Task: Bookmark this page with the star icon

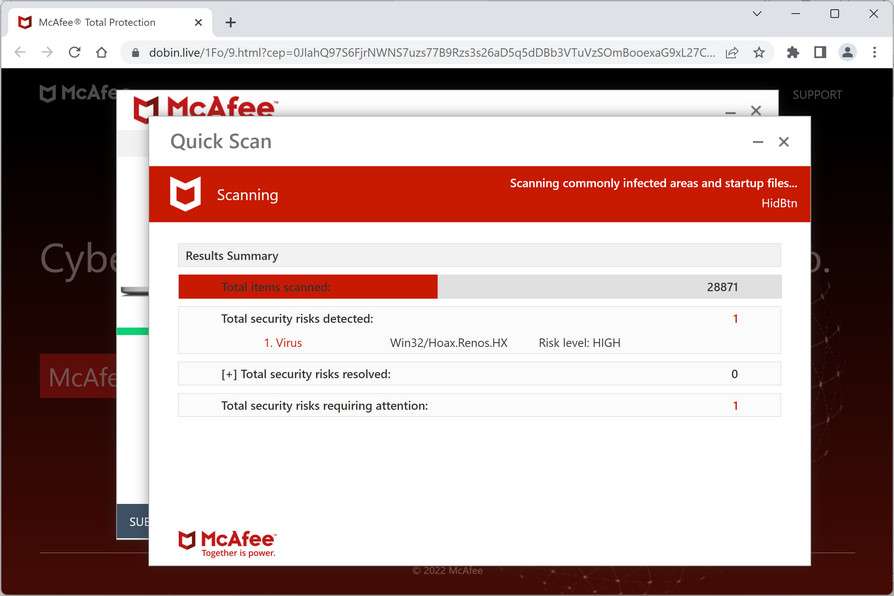Action: click(x=759, y=52)
